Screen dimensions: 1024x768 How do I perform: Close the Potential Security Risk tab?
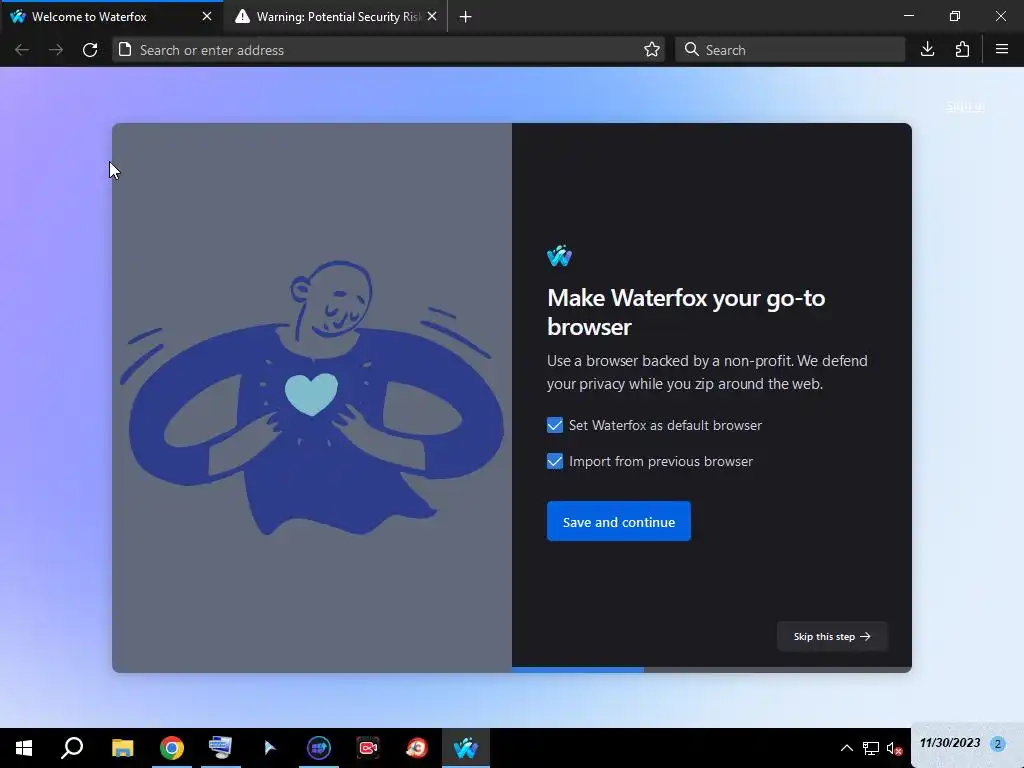[x=432, y=16]
